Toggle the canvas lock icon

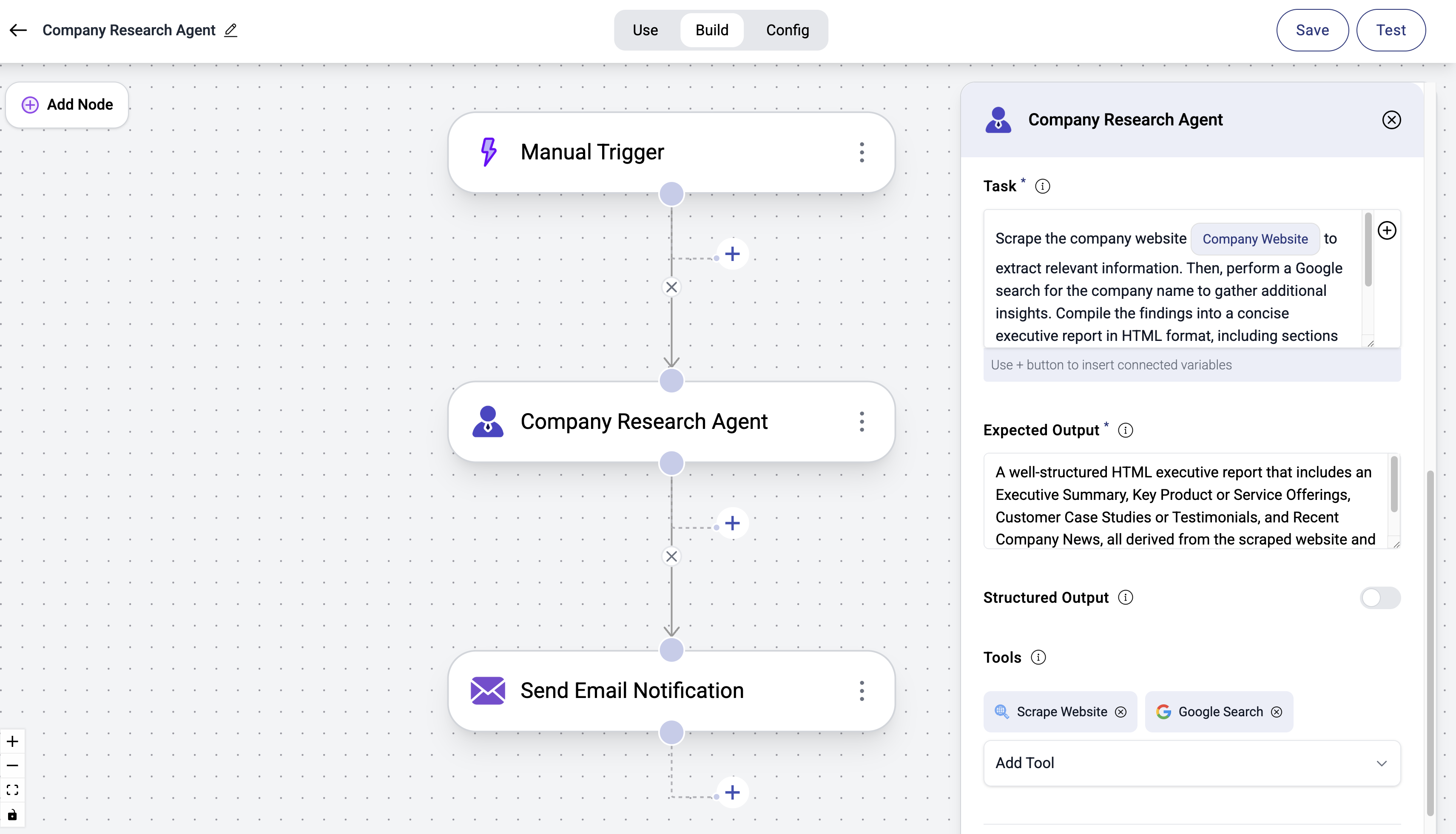tap(13, 815)
